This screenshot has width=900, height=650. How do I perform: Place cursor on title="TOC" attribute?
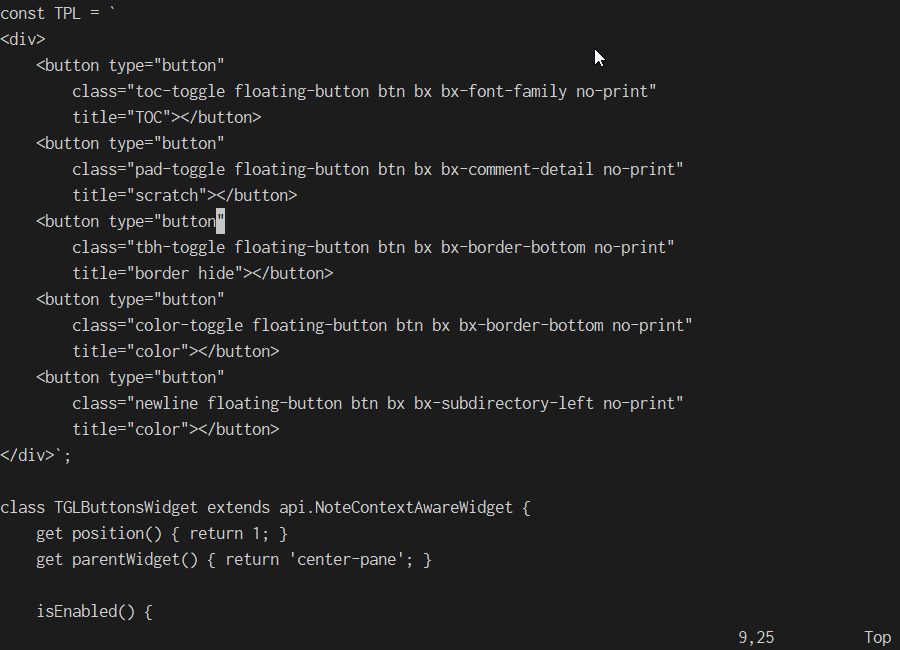point(122,117)
